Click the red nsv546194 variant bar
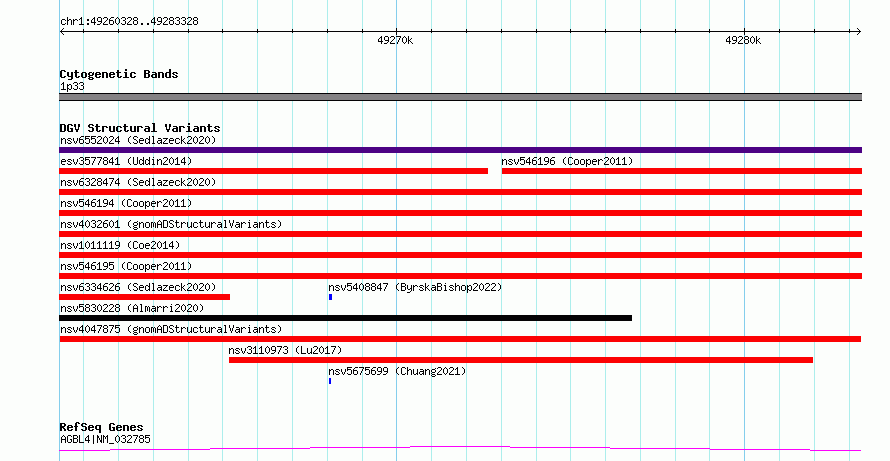 click(460, 213)
